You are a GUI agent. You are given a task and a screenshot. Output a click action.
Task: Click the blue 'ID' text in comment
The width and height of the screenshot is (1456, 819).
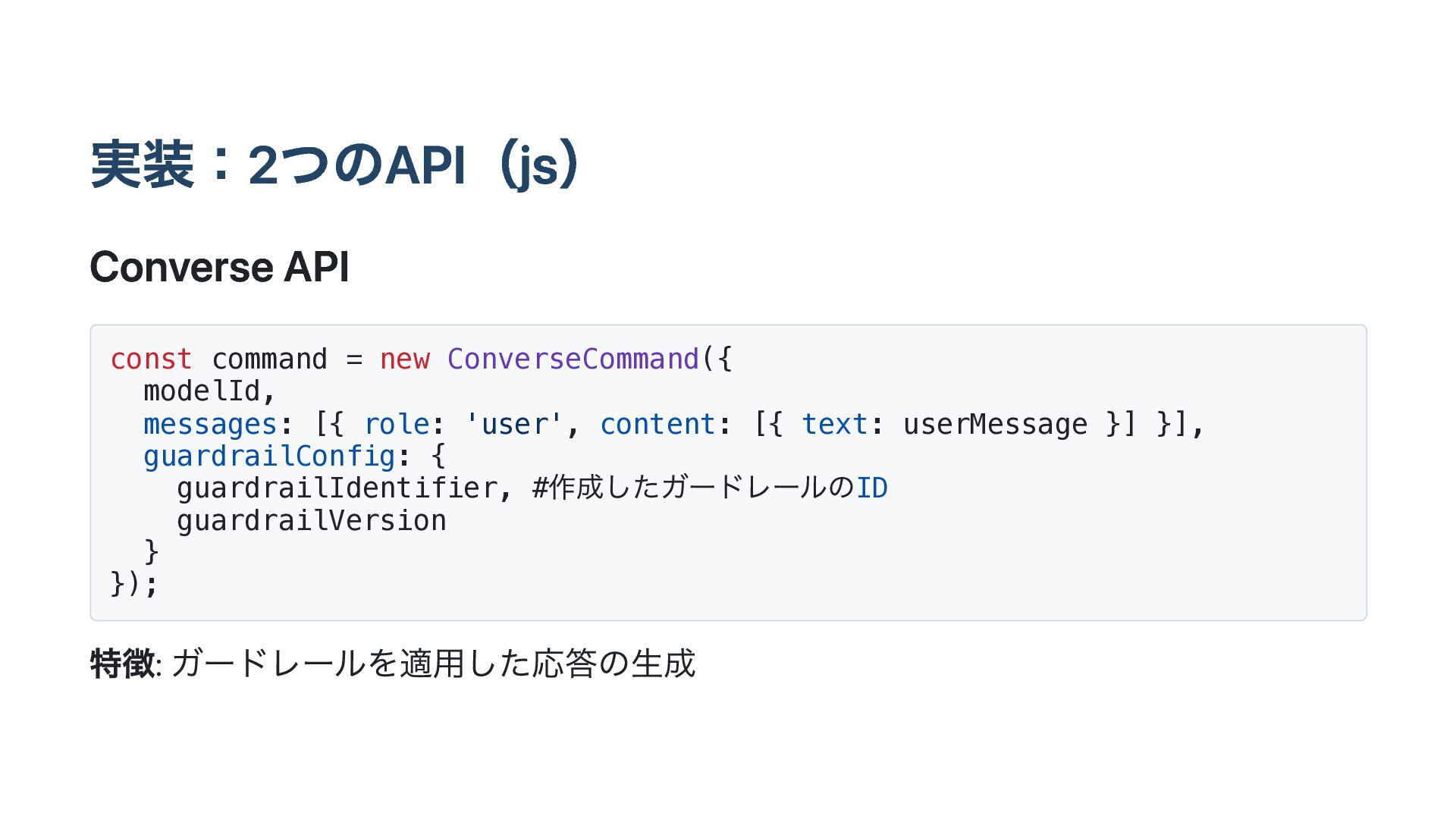[871, 488]
